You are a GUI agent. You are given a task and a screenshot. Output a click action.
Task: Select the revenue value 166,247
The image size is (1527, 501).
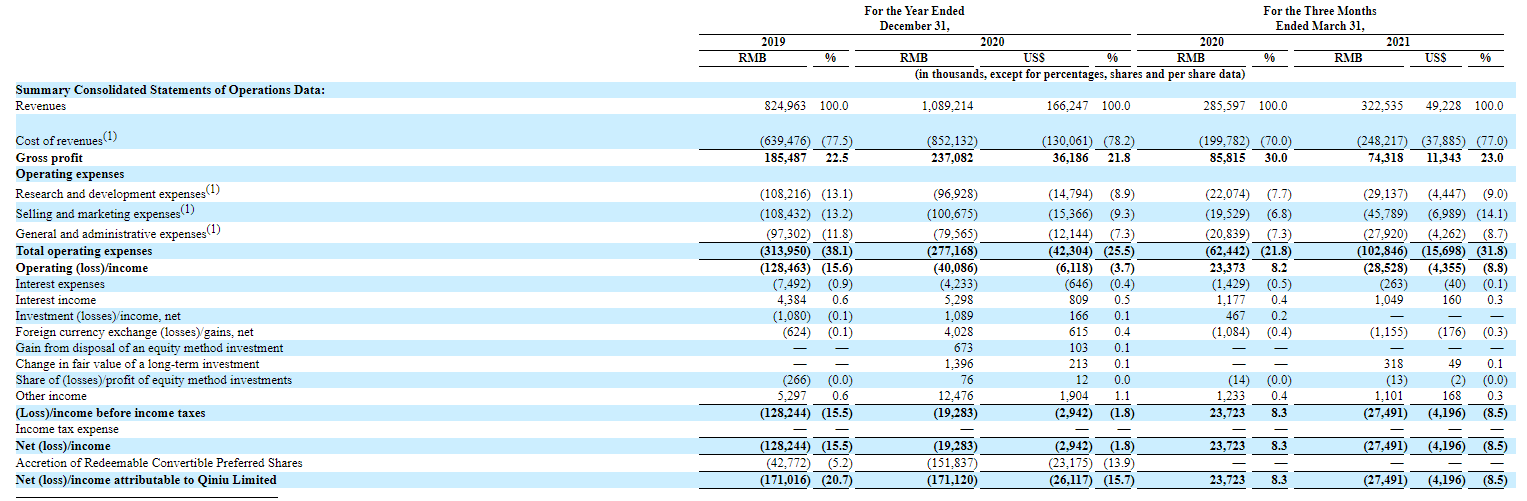pos(1066,106)
